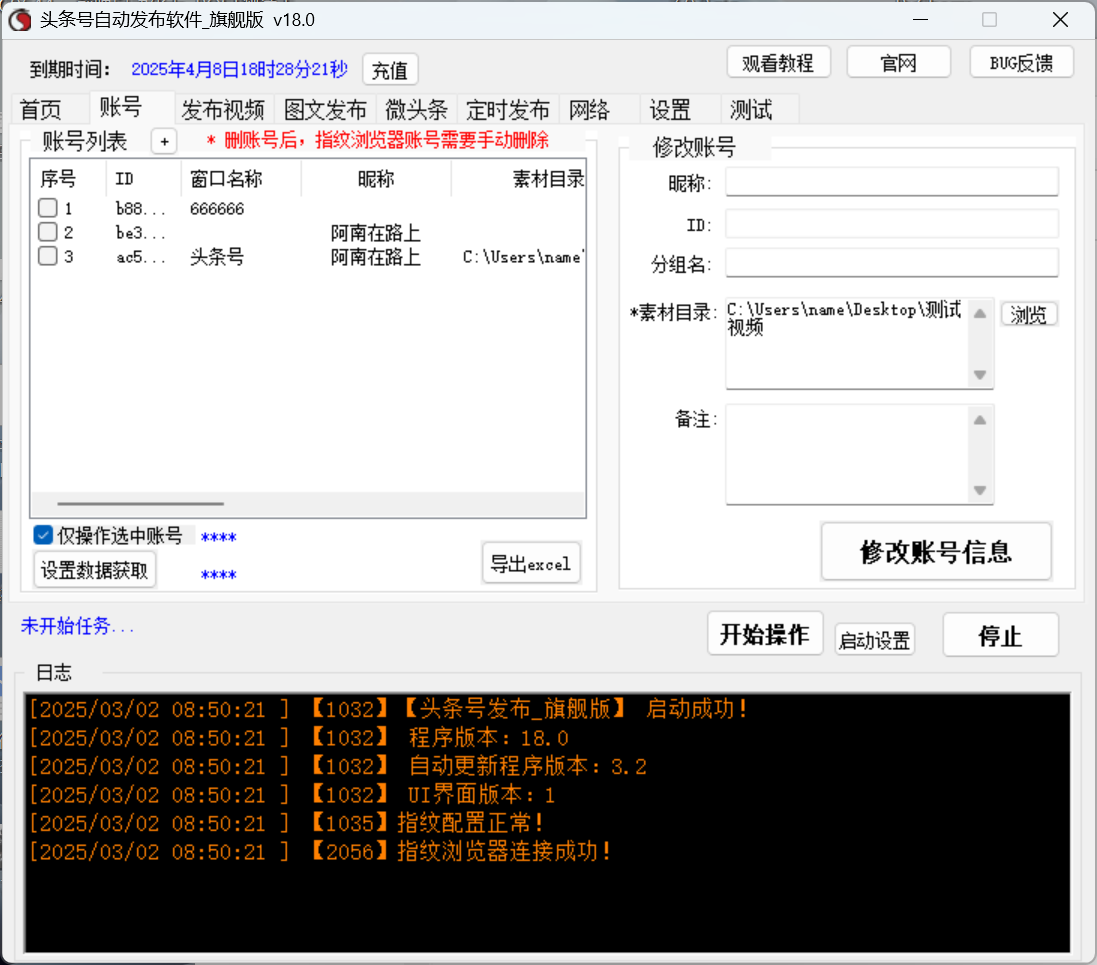1097x965 pixels.
Task: Visit 官网 official website
Action: (x=898, y=63)
